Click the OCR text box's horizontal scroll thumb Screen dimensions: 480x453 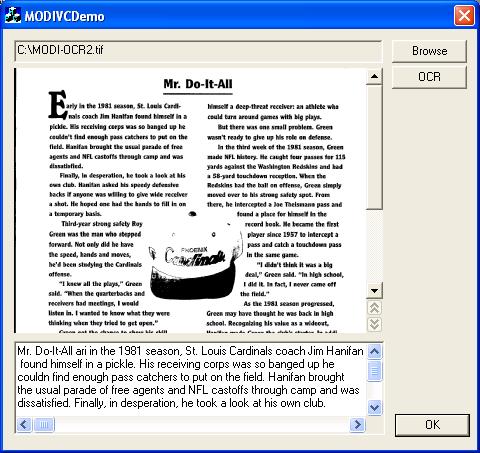(44, 425)
